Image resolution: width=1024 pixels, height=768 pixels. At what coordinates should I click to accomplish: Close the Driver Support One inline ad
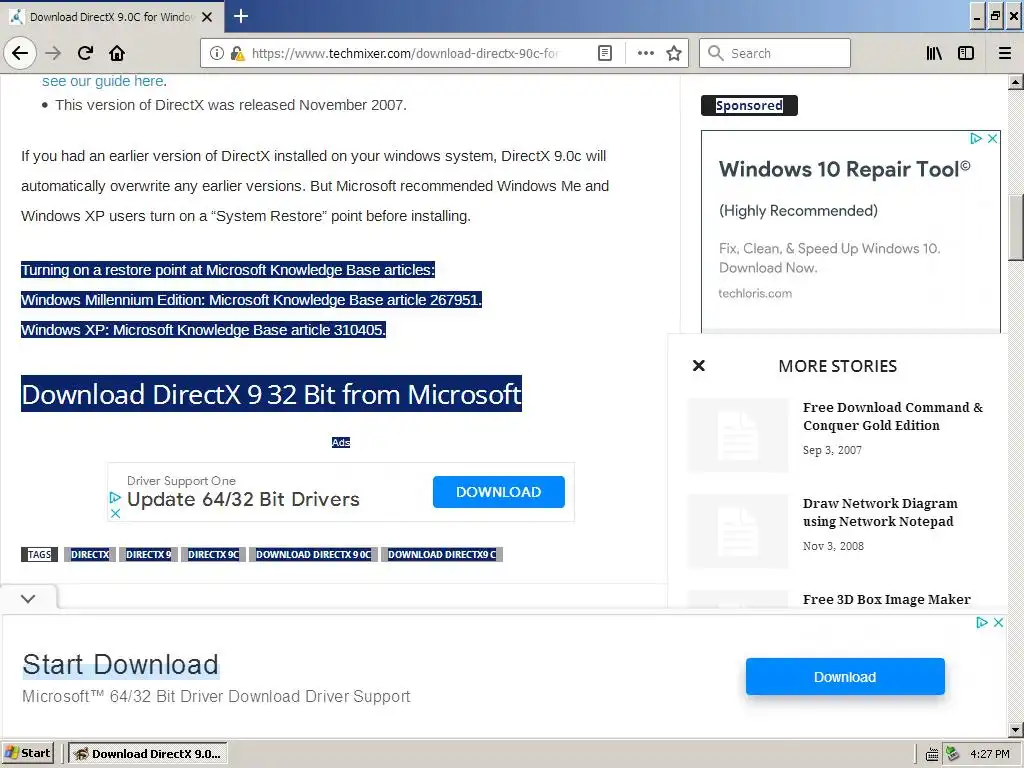click(115, 513)
